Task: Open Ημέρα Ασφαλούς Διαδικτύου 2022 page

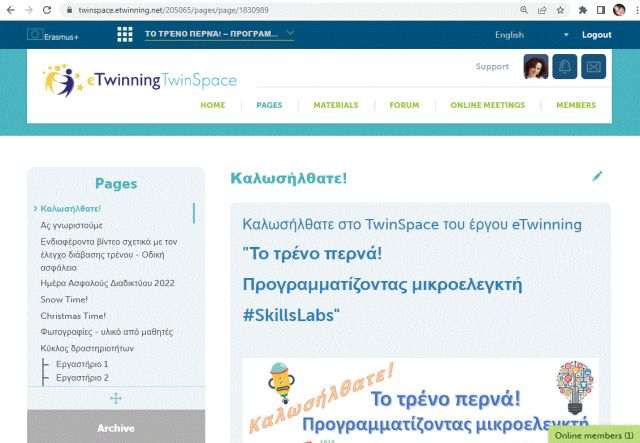Action: 107,283
